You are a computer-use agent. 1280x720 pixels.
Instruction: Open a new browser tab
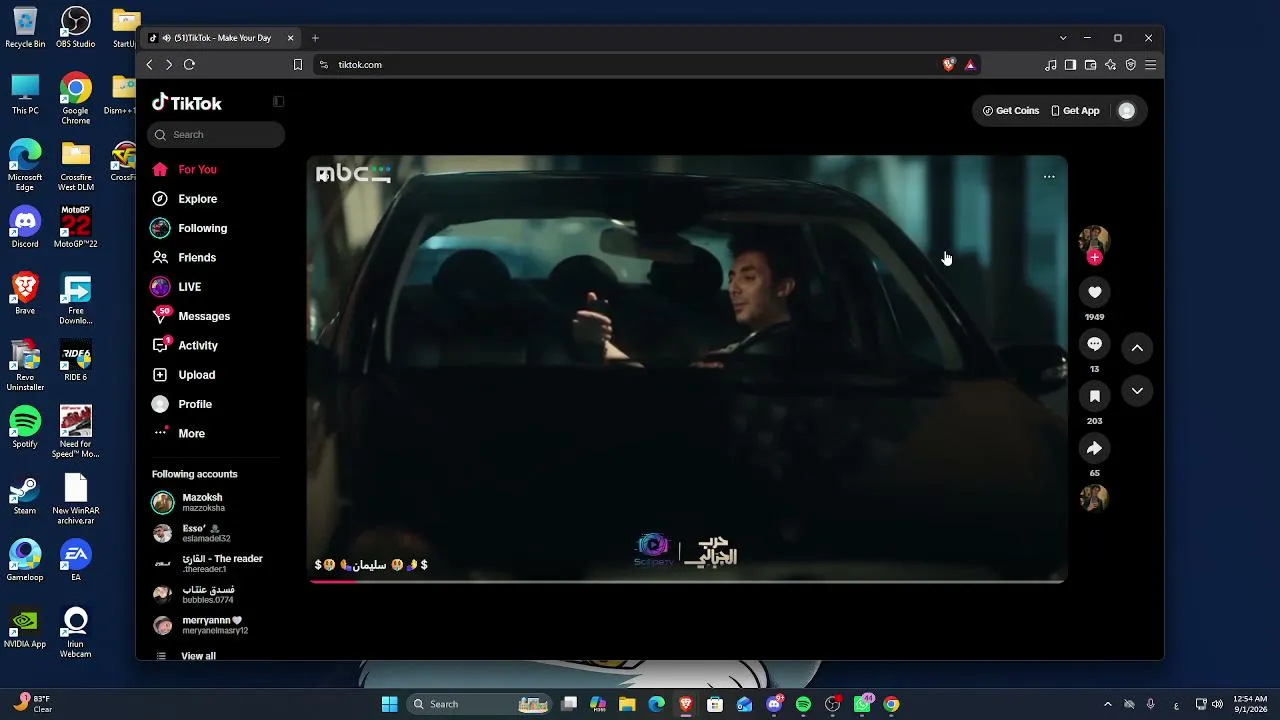coord(315,38)
